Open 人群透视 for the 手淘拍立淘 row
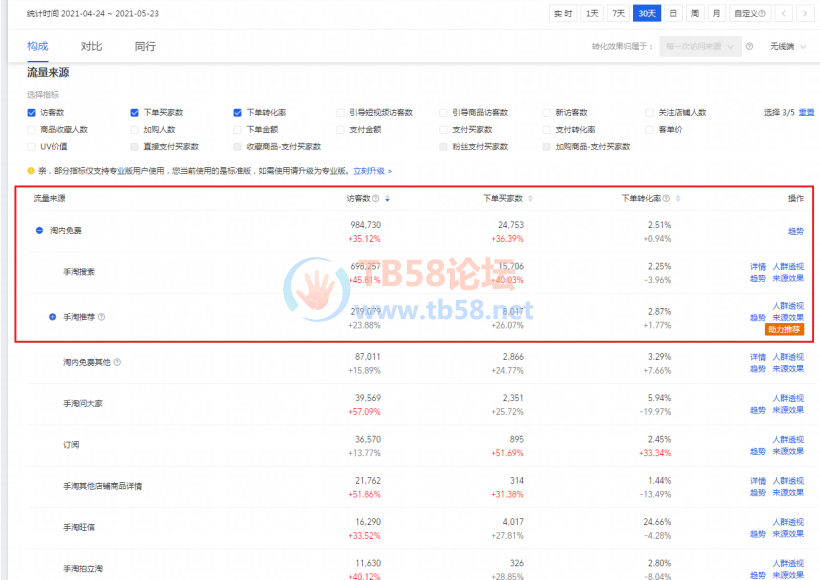Image resolution: width=820 pixels, height=580 pixels. [x=788, y=564]
